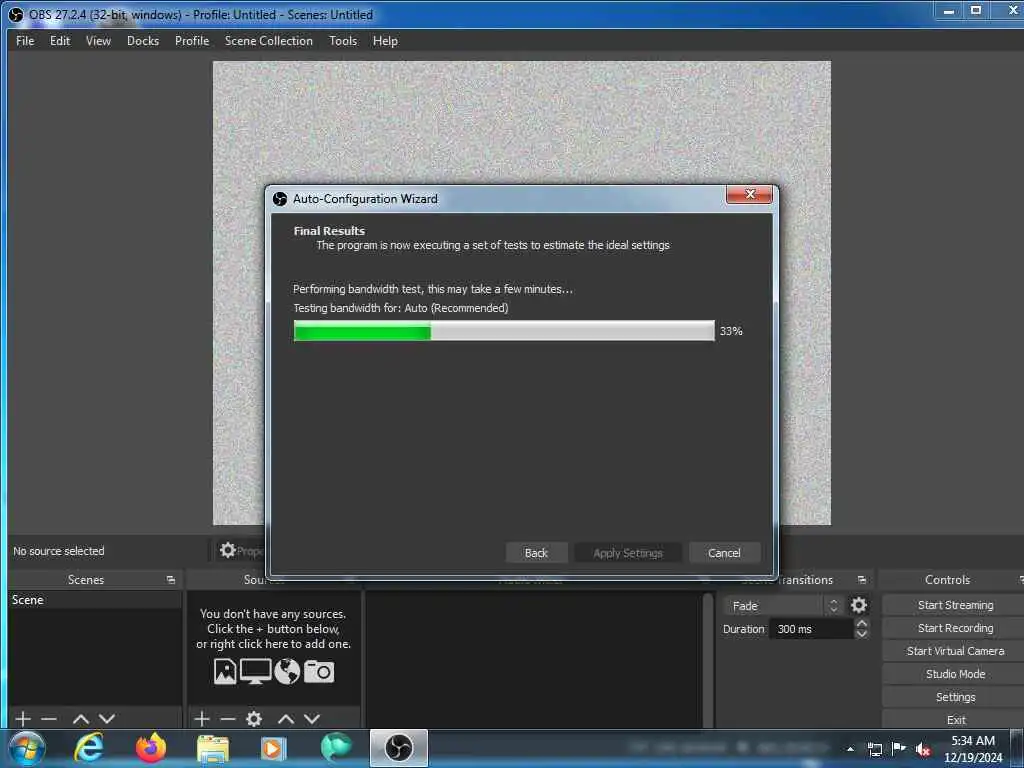Add a new scene with plus icon
Image resolution: width=1024 pixels, height=768 pixels.
[x=23, y=718]
